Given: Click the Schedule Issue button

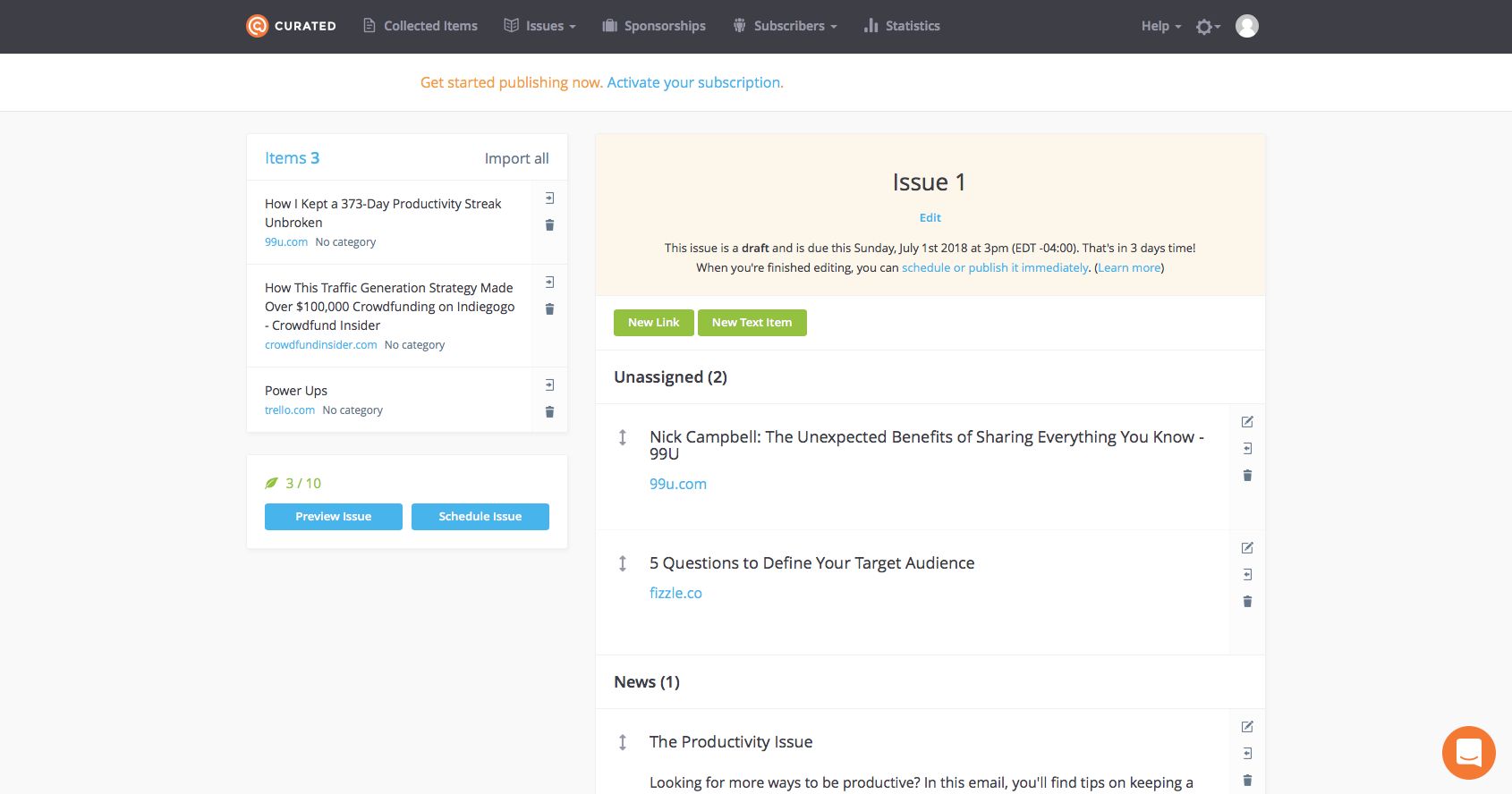Looking at the screenshot, I should [480, 517].
